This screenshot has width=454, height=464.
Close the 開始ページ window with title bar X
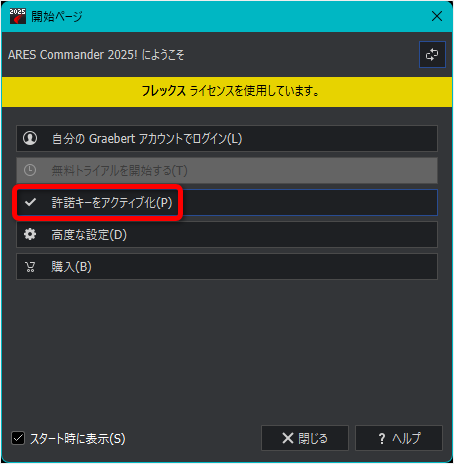[437, 16]
